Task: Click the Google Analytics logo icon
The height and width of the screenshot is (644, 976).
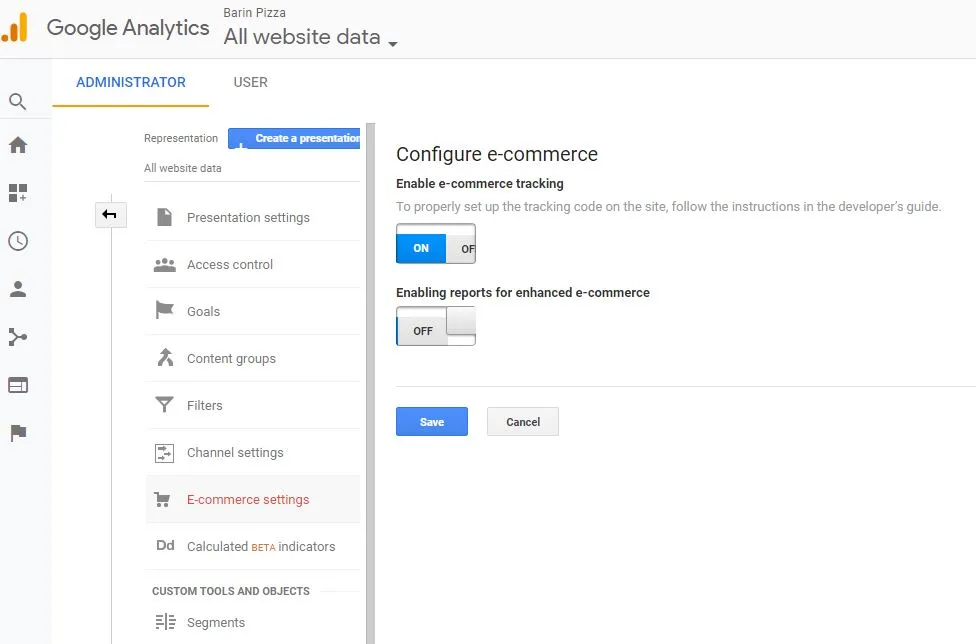Action: (x=15, y=27)
